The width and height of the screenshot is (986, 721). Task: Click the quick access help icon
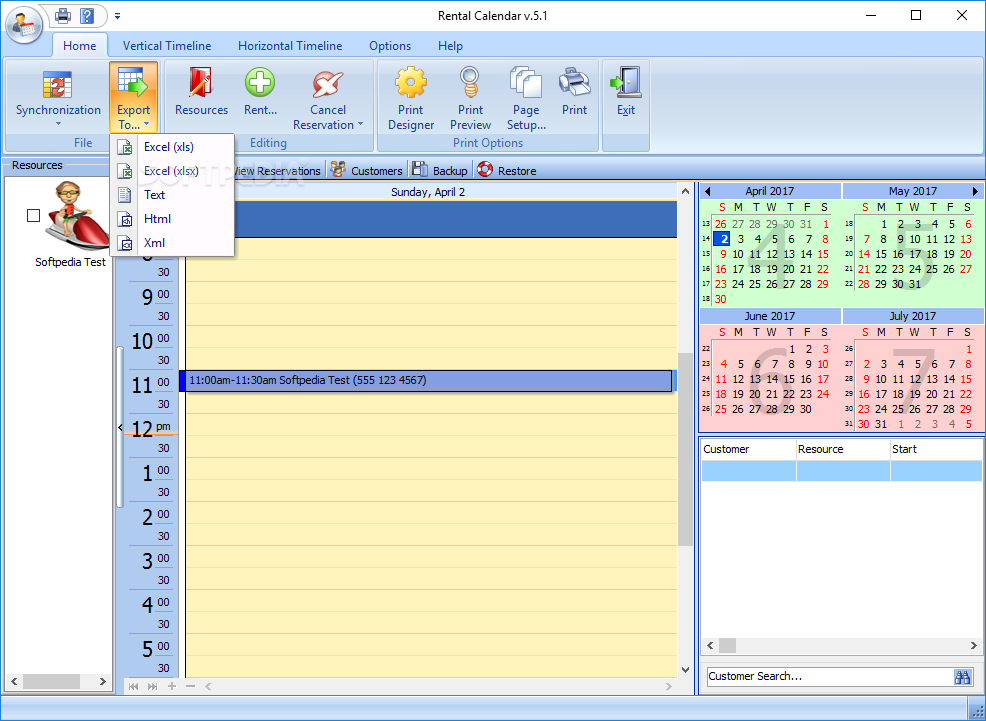(87, 16)
